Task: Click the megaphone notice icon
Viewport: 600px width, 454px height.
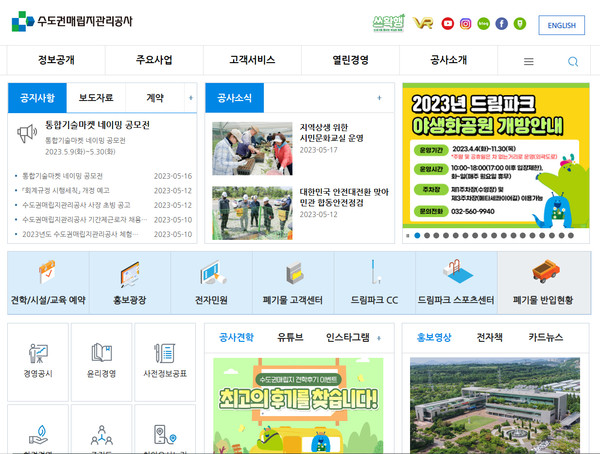Action: (27, 133)
